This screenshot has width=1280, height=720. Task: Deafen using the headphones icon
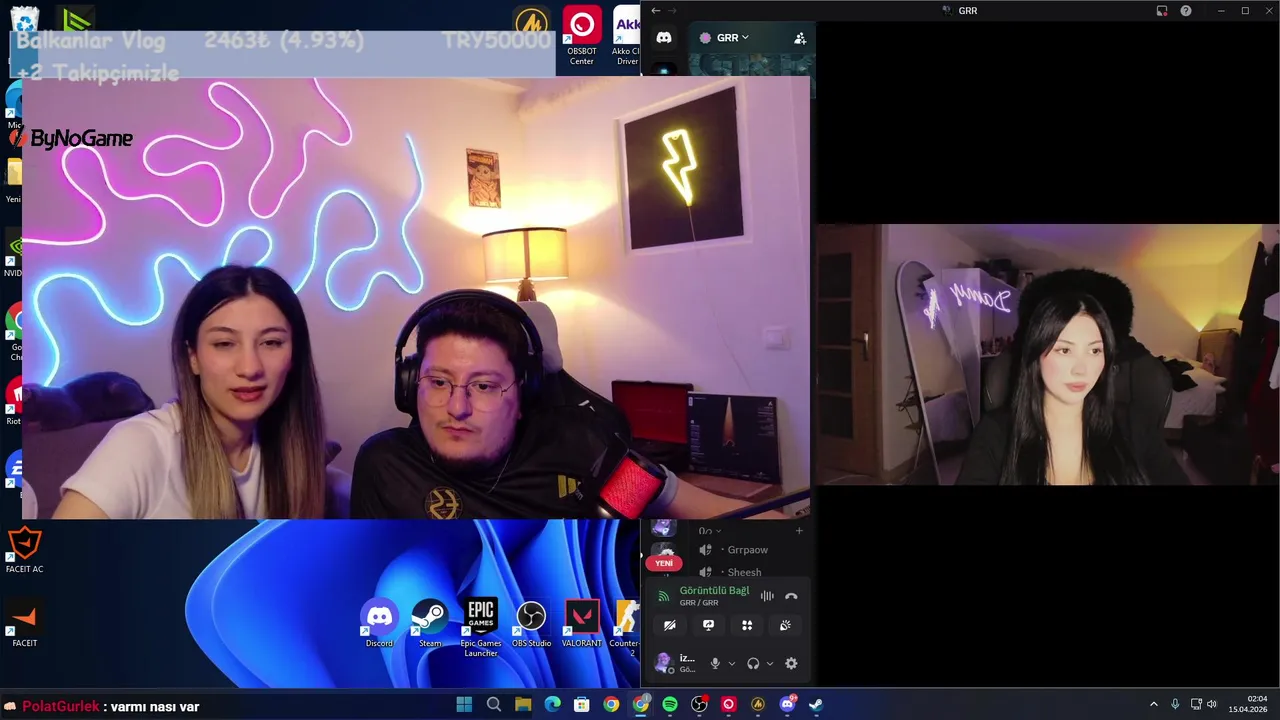(753, 663)
